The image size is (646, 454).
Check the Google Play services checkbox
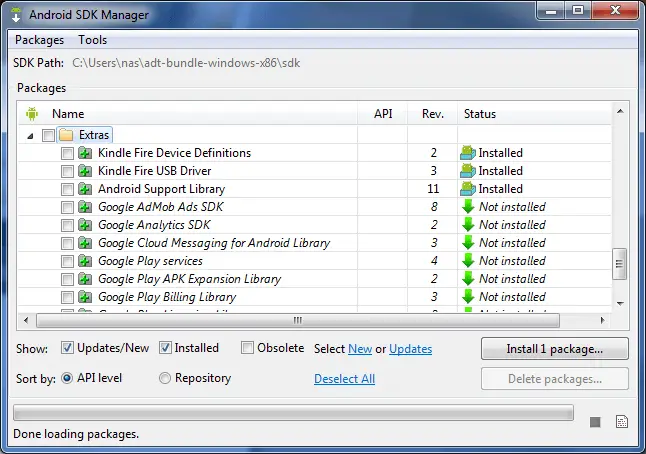pos(67,261)
